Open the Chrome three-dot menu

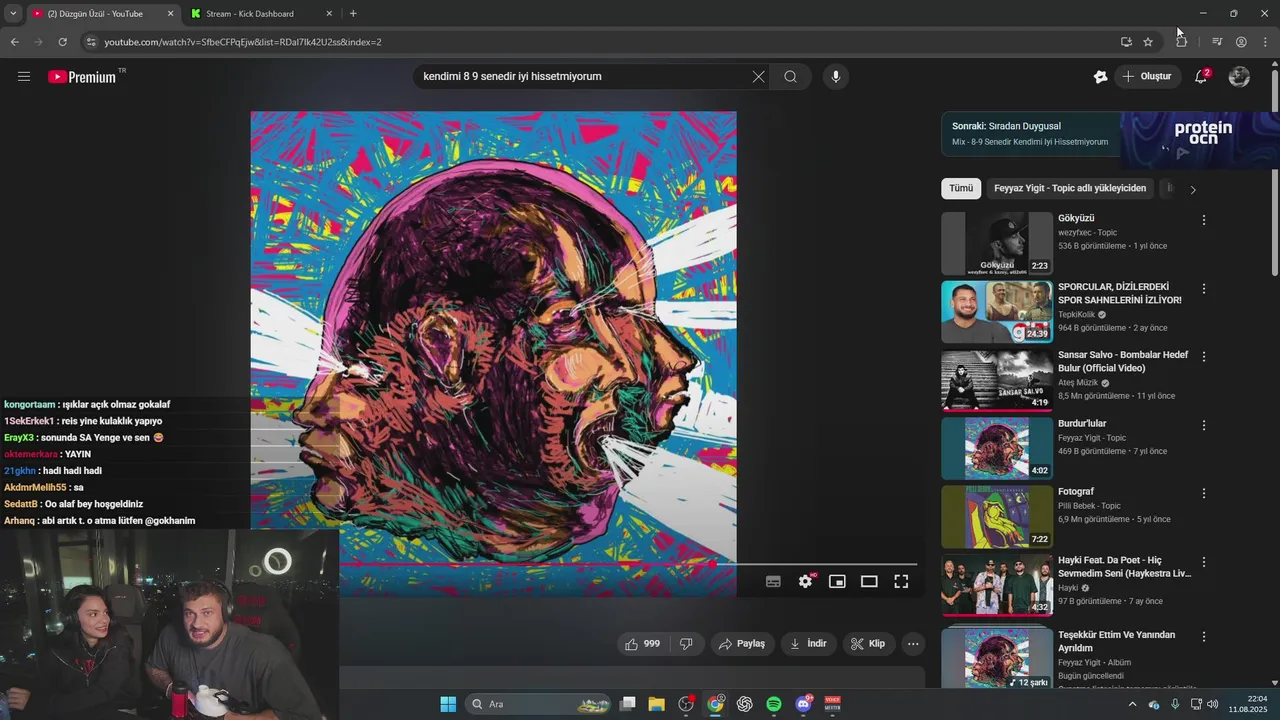pos(1265,42)
